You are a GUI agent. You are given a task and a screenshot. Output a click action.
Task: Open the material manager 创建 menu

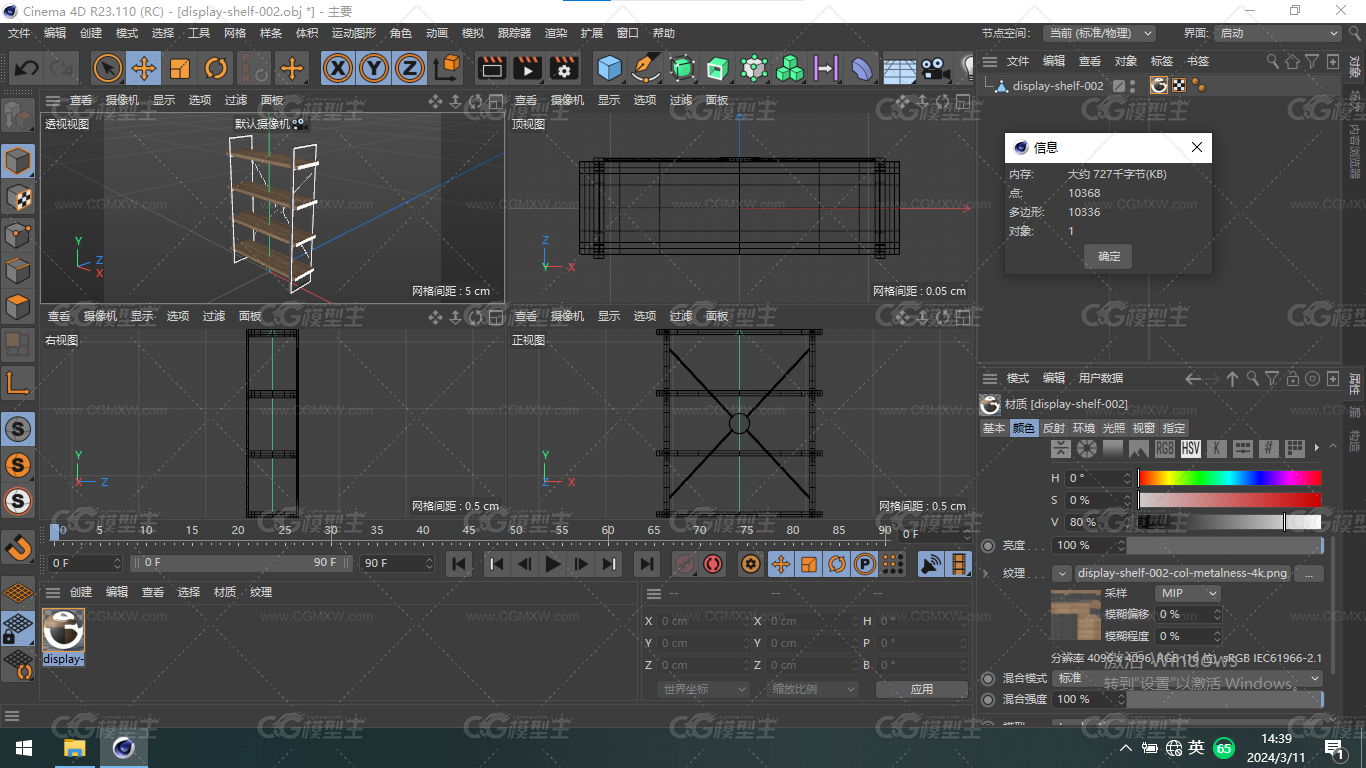click(x=81, y=592)
